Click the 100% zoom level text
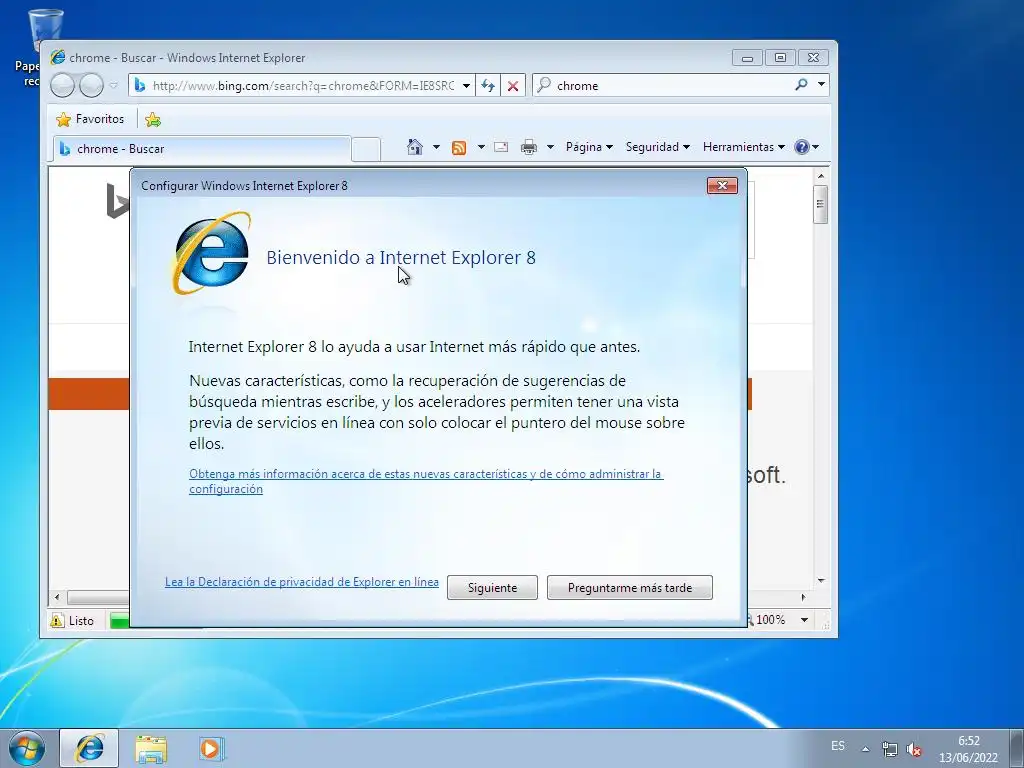 tap(771, 620)
